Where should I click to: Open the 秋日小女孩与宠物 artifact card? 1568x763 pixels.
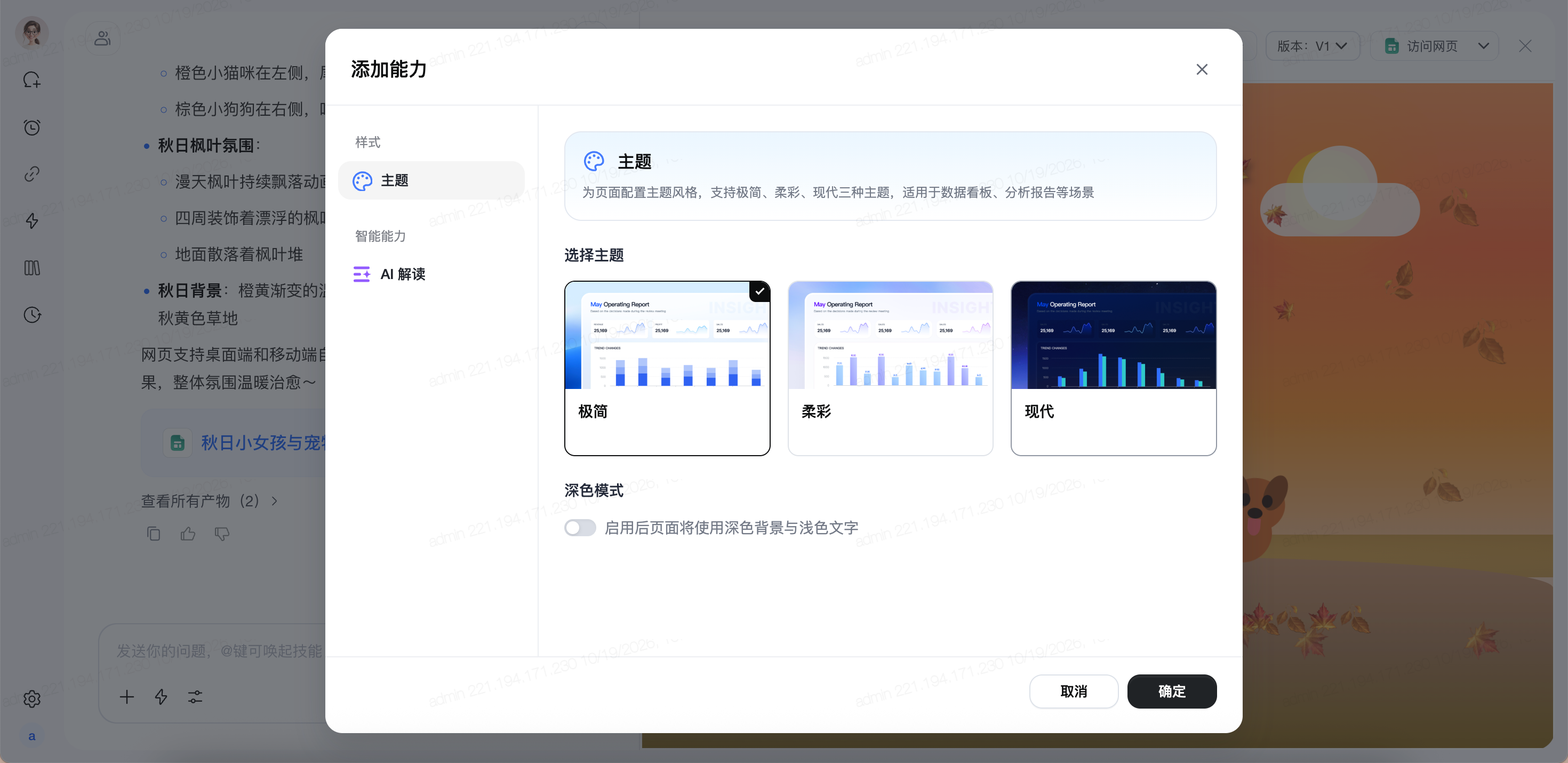(234, 443)
